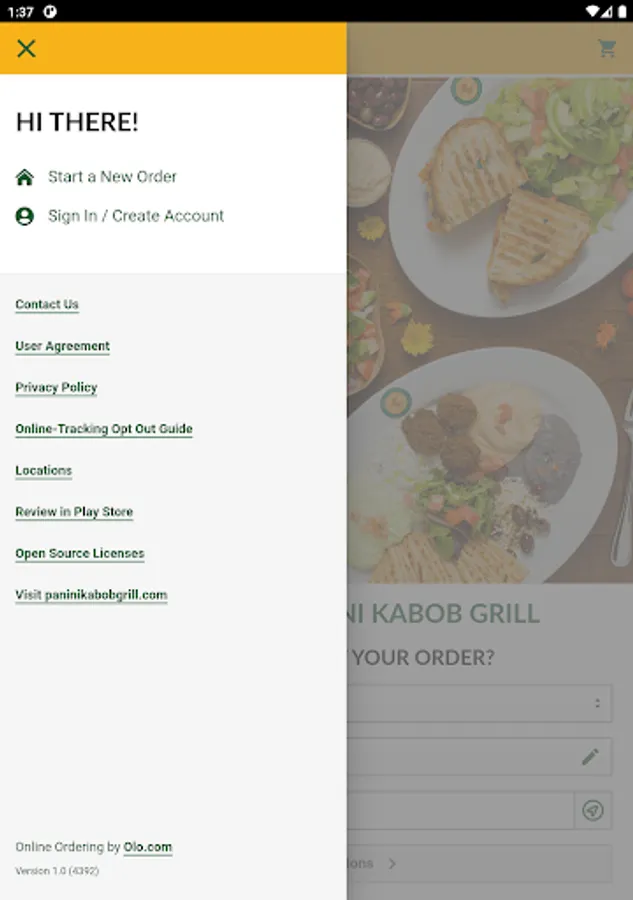Screen dimensions: 633x900
Task: Select Sign In / Create Account
Action: [x=136, y=216]
